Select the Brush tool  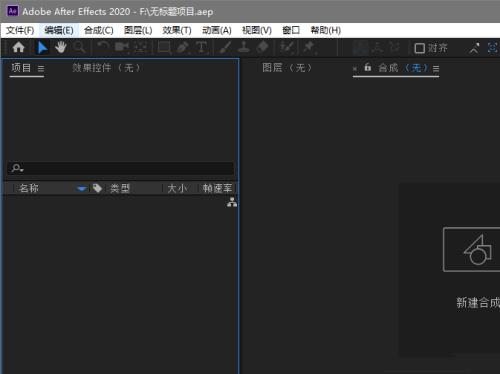pyautogui.click(x=226, y=47)
